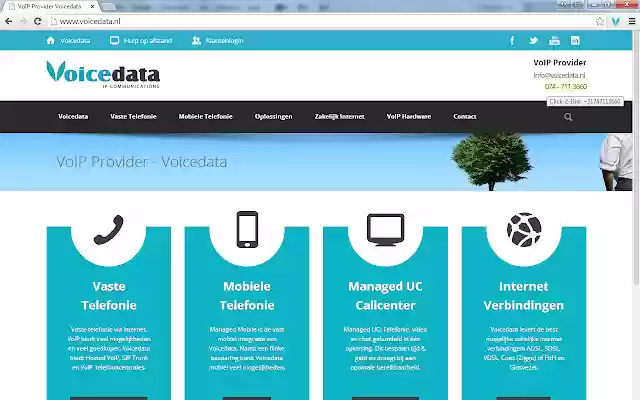Click the search magnifier in navigation bar
640x400 pixels.
pyautogui.click(x=568, y=117)
